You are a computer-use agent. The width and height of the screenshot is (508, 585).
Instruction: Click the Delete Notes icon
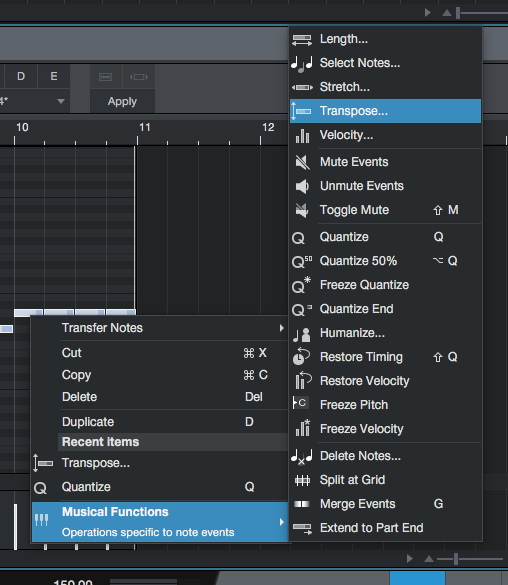(302, 457)
